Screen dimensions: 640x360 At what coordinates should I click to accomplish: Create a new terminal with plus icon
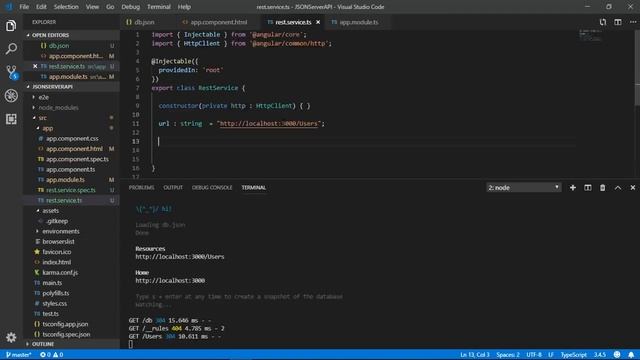click(x=573, y=187)
